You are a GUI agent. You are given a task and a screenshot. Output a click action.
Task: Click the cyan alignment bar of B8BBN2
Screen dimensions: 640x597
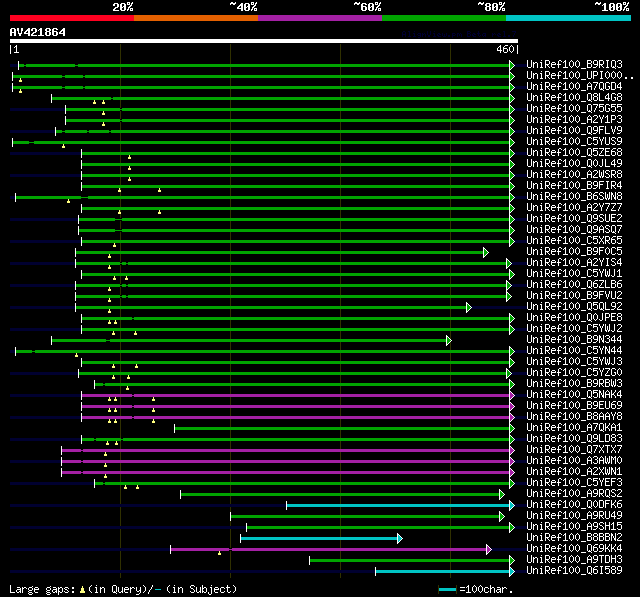coord(319,539)
